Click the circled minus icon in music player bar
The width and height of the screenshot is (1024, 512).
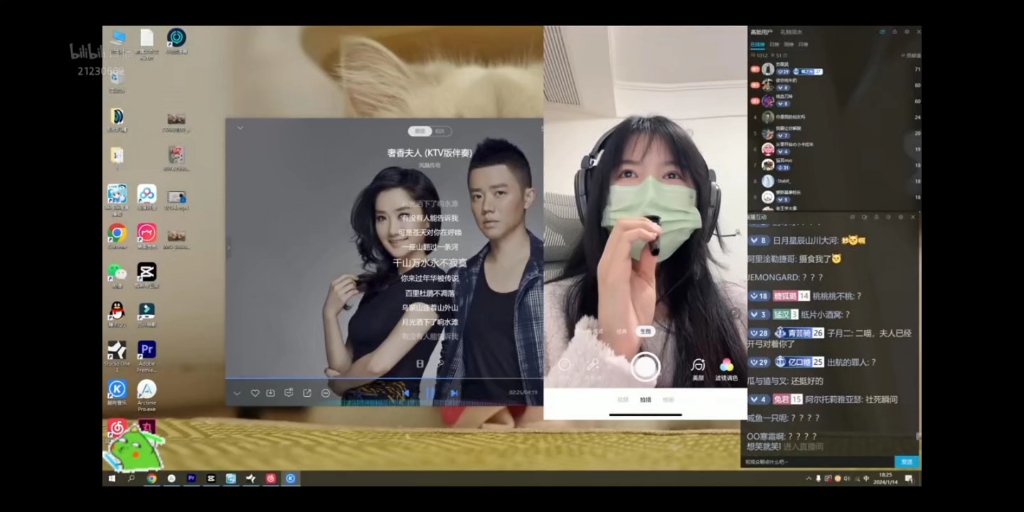coord(325,393)
